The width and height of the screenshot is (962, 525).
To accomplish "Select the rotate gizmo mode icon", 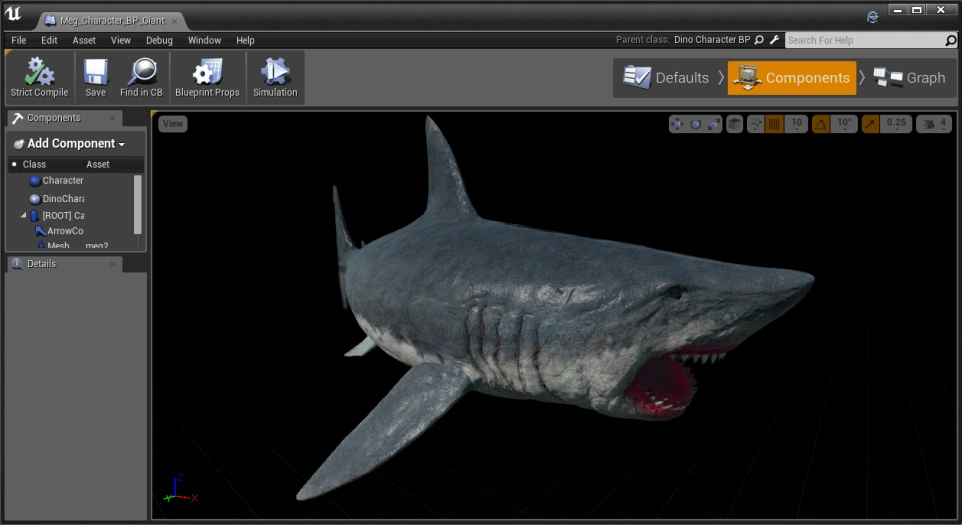I will (x=695, y=124).
